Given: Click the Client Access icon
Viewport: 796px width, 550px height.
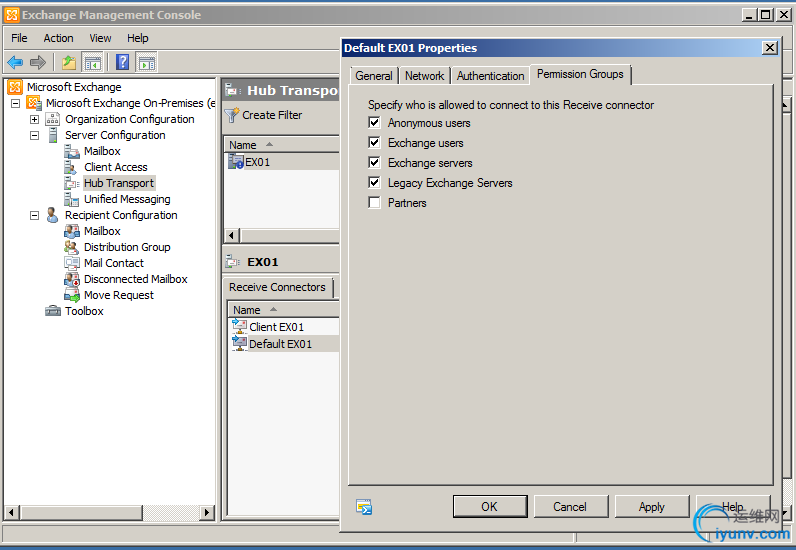Looking at the screenshot, I should click(x=71, y=167).
